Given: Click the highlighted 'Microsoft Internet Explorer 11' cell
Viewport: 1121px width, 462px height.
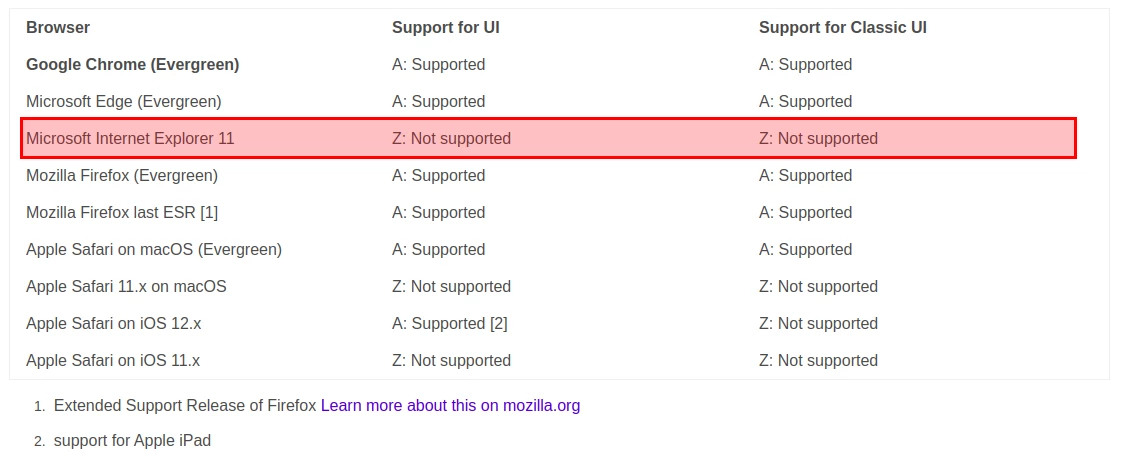Looking at the screenshot, I should tap(130, 138).
